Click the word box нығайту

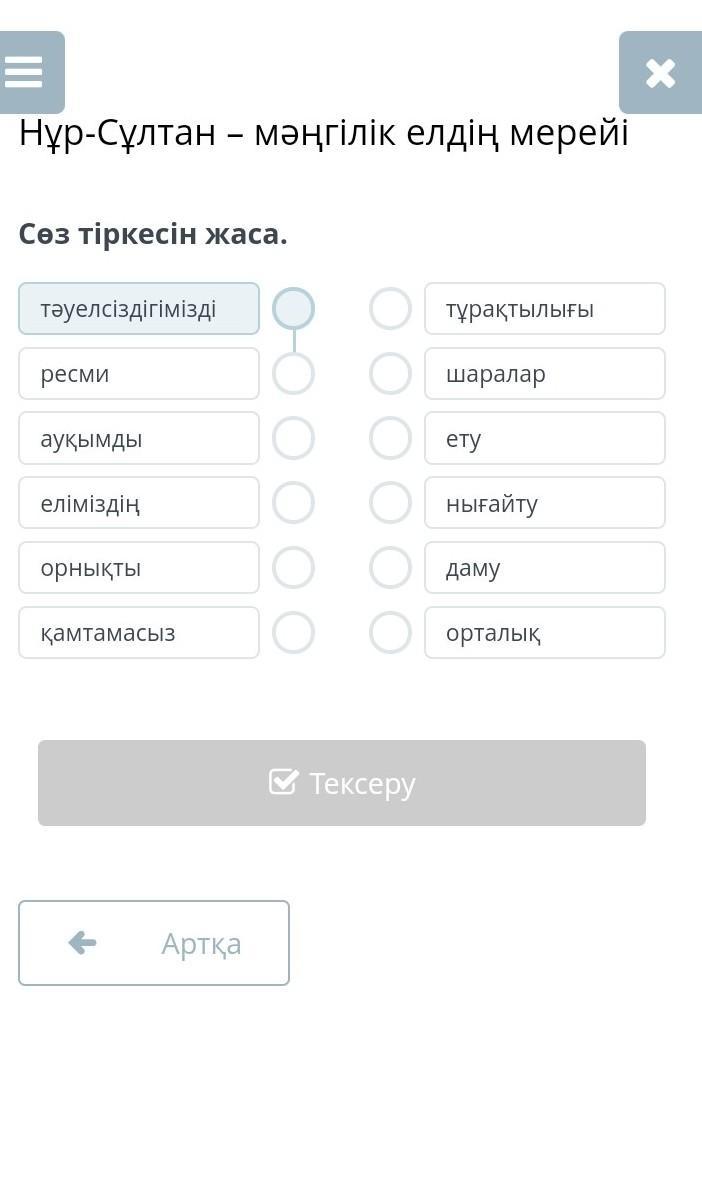(x=545, y=503)
